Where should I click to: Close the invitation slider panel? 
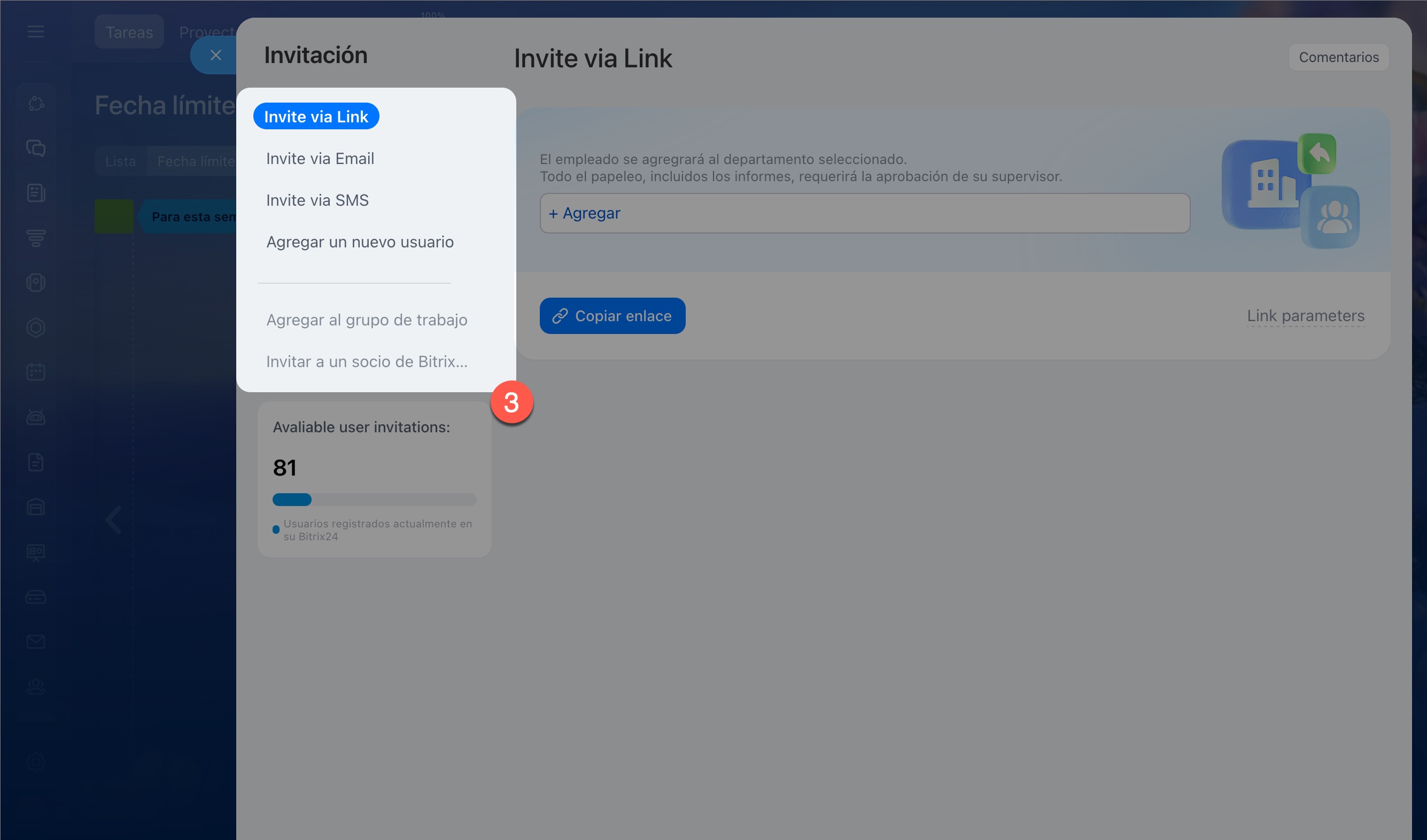[215, 55]
